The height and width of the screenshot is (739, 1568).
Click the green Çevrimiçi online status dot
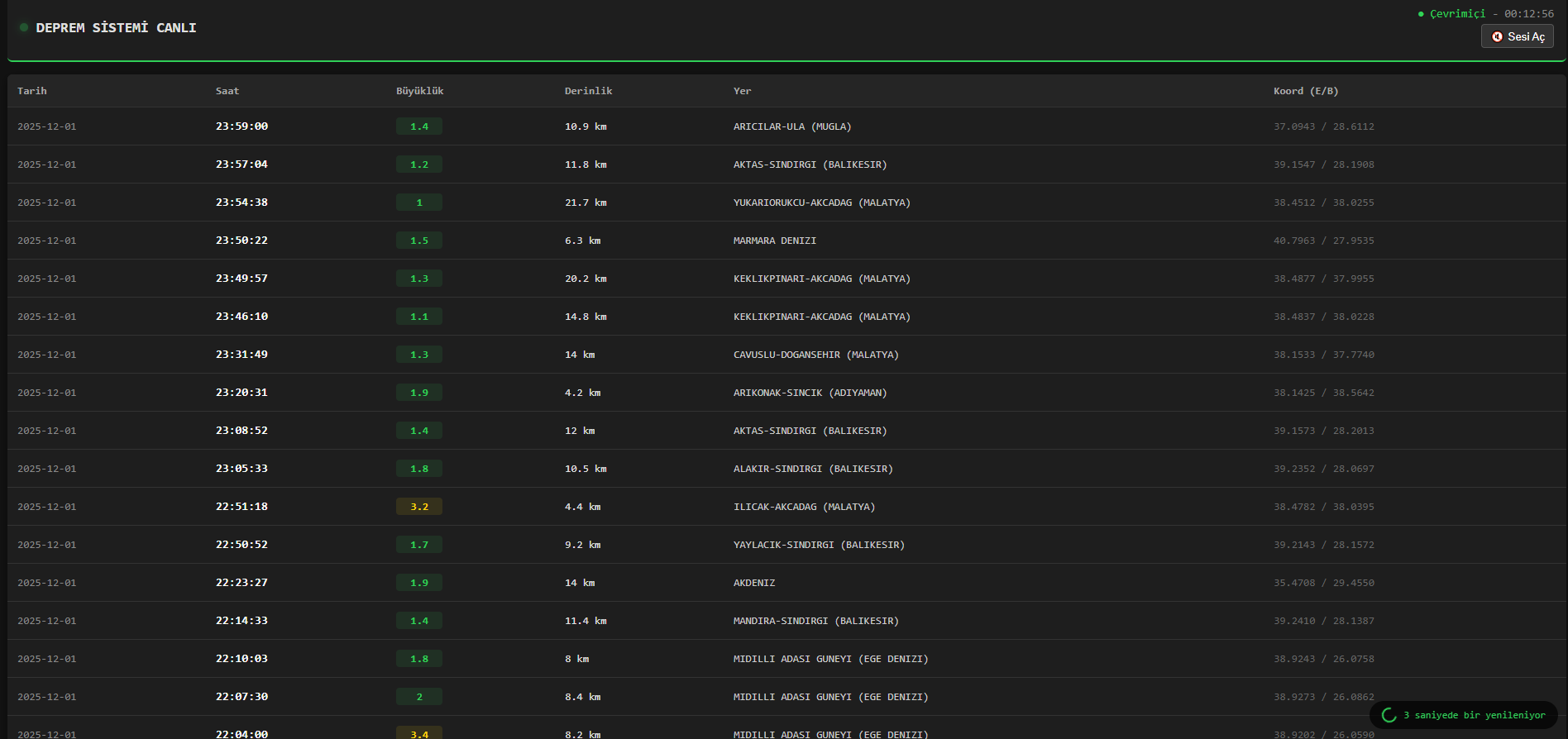(1421, 14)
